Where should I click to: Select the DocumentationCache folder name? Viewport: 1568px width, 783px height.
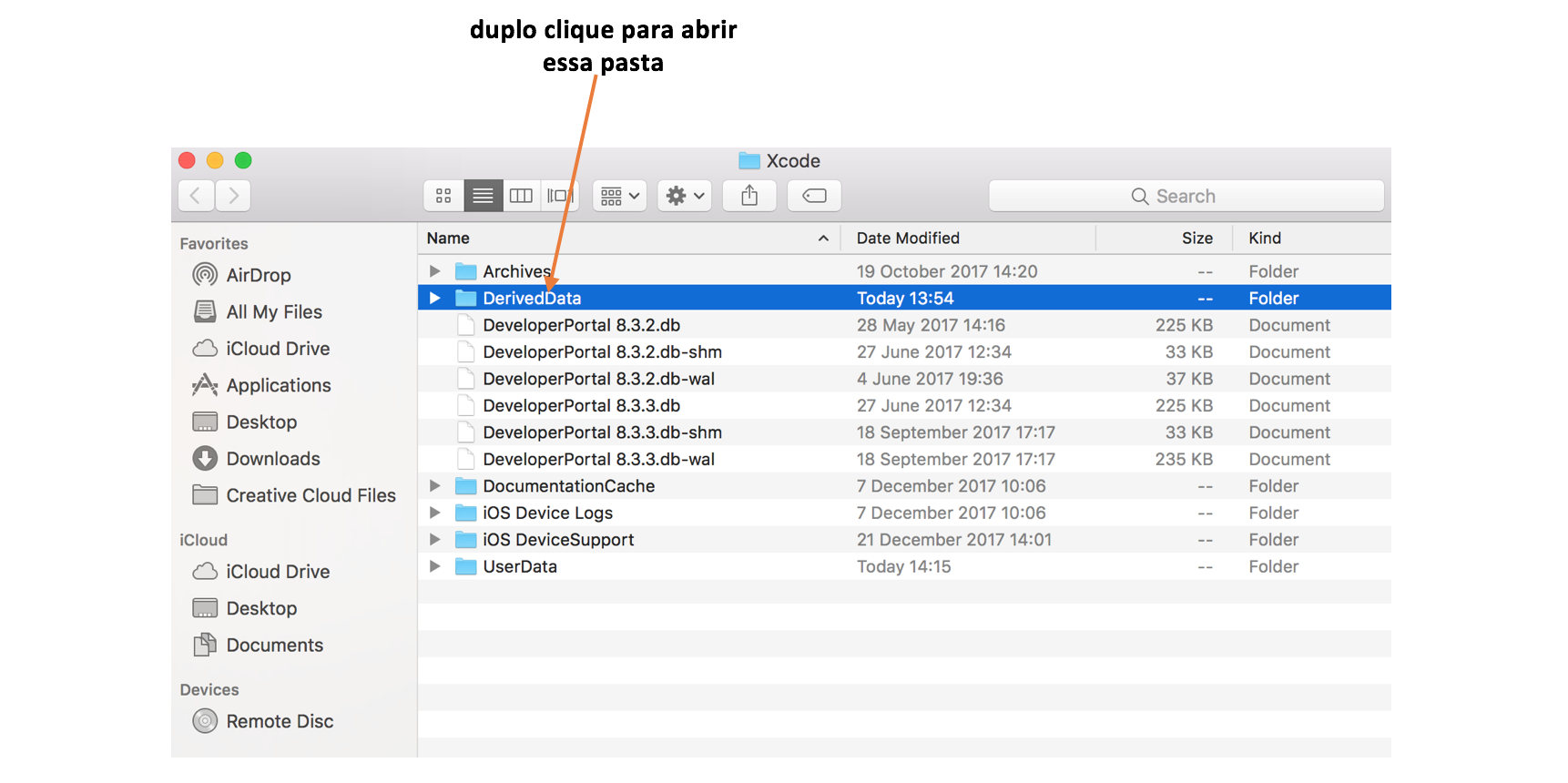click(569, 486)
